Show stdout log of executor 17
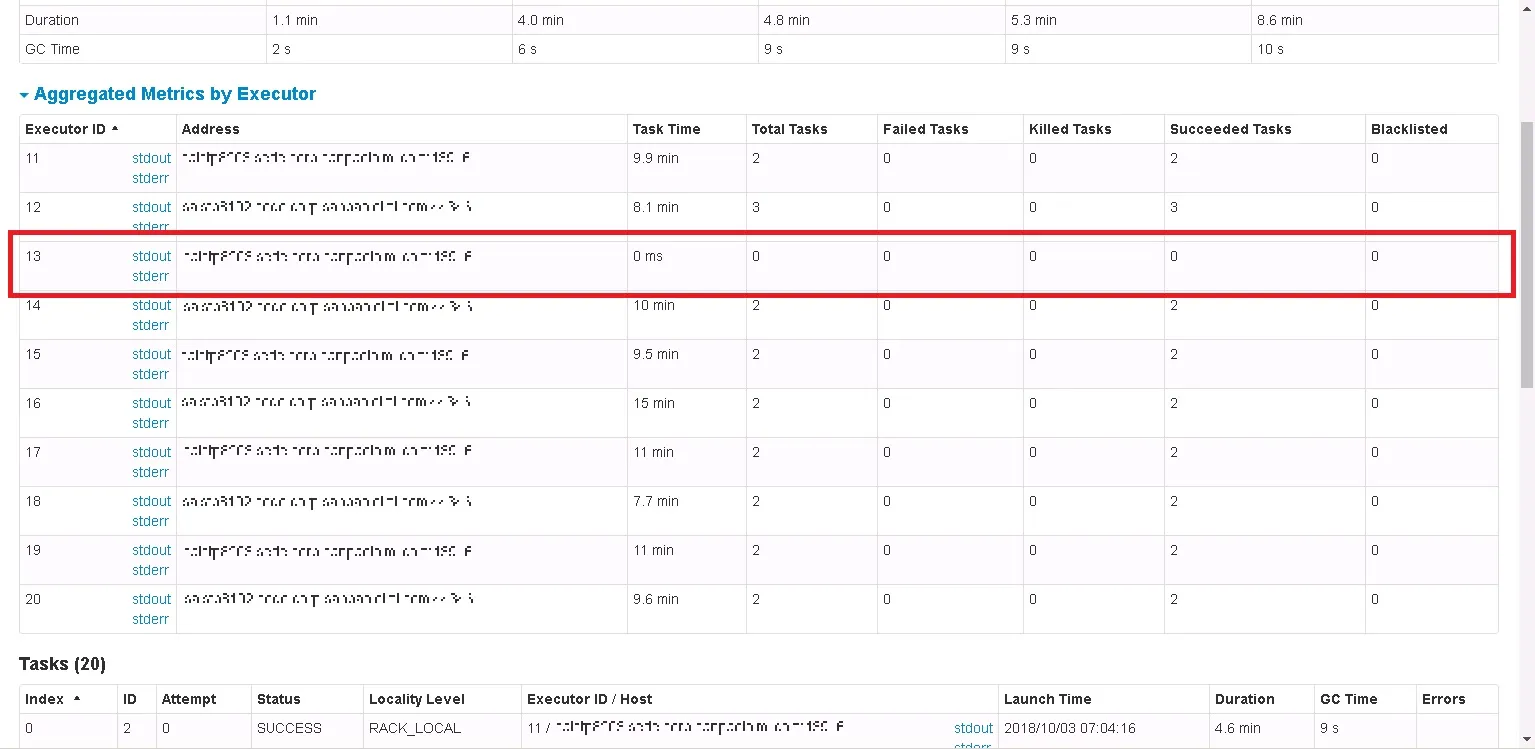Image resolution: width=1535 pixels, height=749 pixels. [151, 452]
